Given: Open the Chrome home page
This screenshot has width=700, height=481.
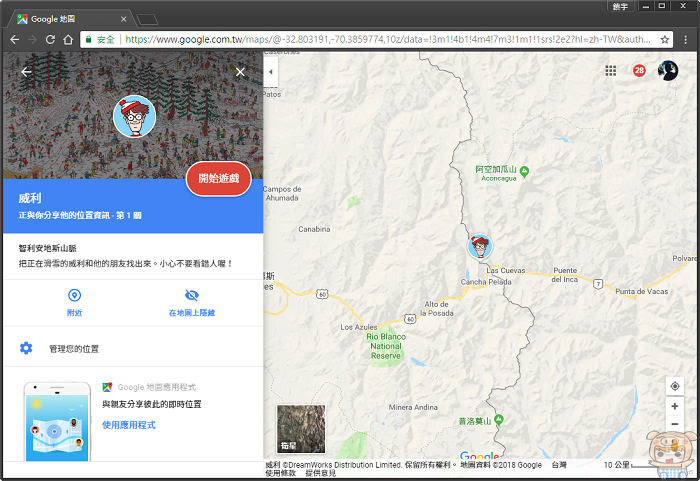Looking at the screenshot, I should point(68,40).
